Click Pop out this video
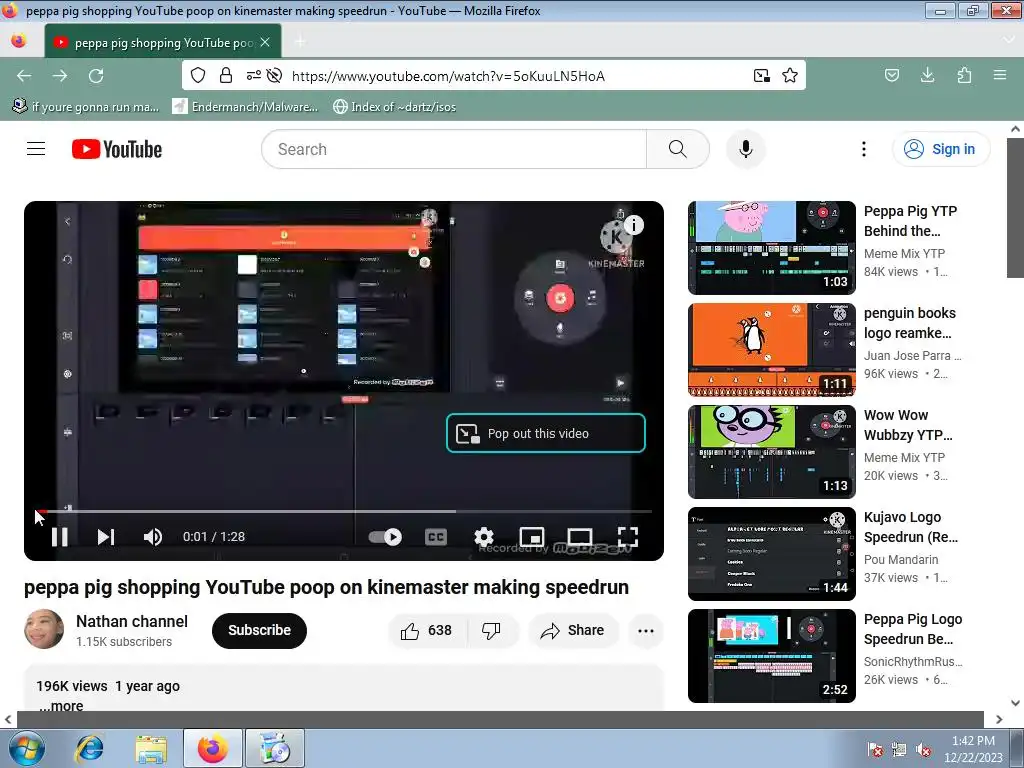Screen dimensions: 1024x768 [x=546, y=433]
